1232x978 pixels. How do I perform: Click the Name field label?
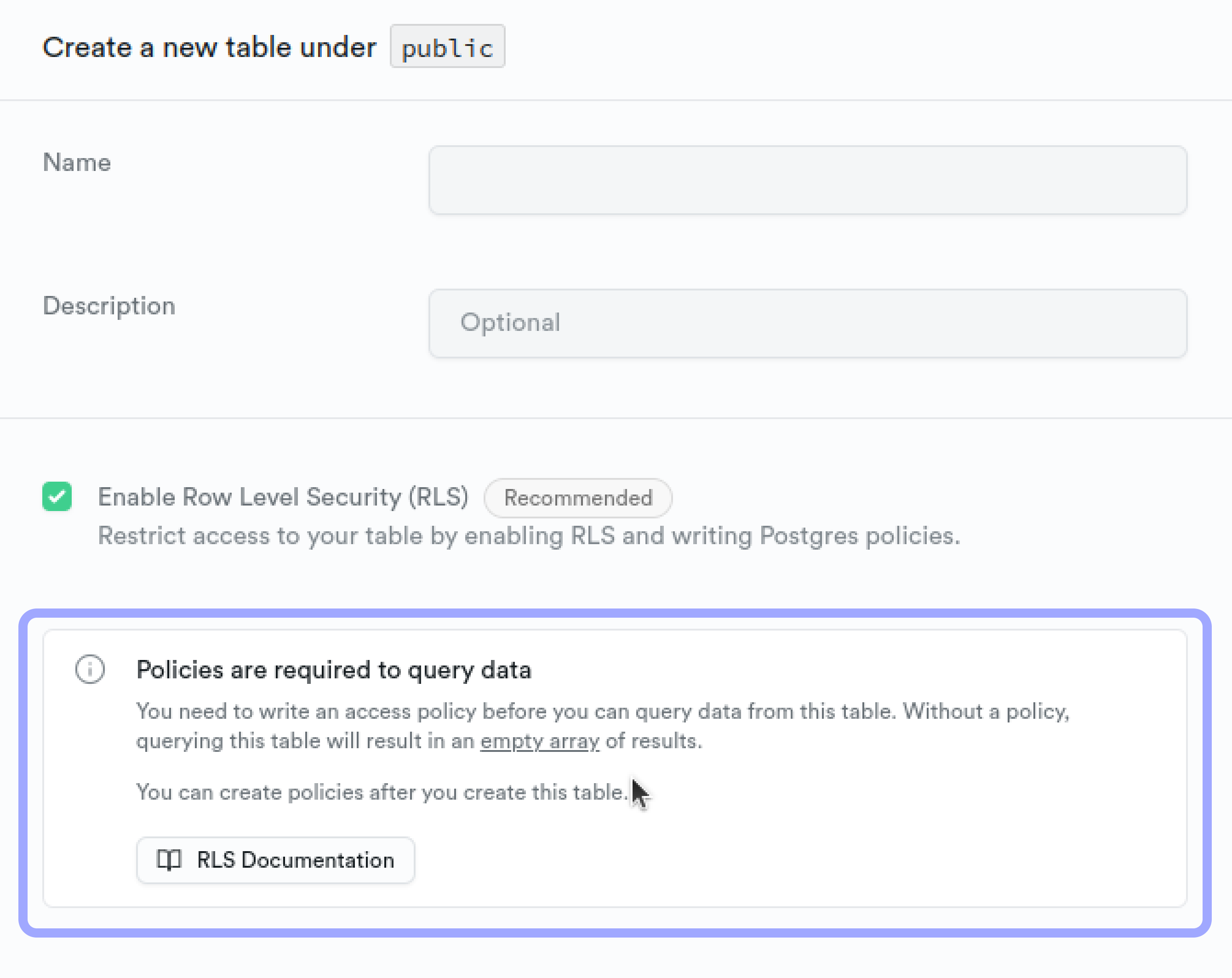click(x=77, y=163)
